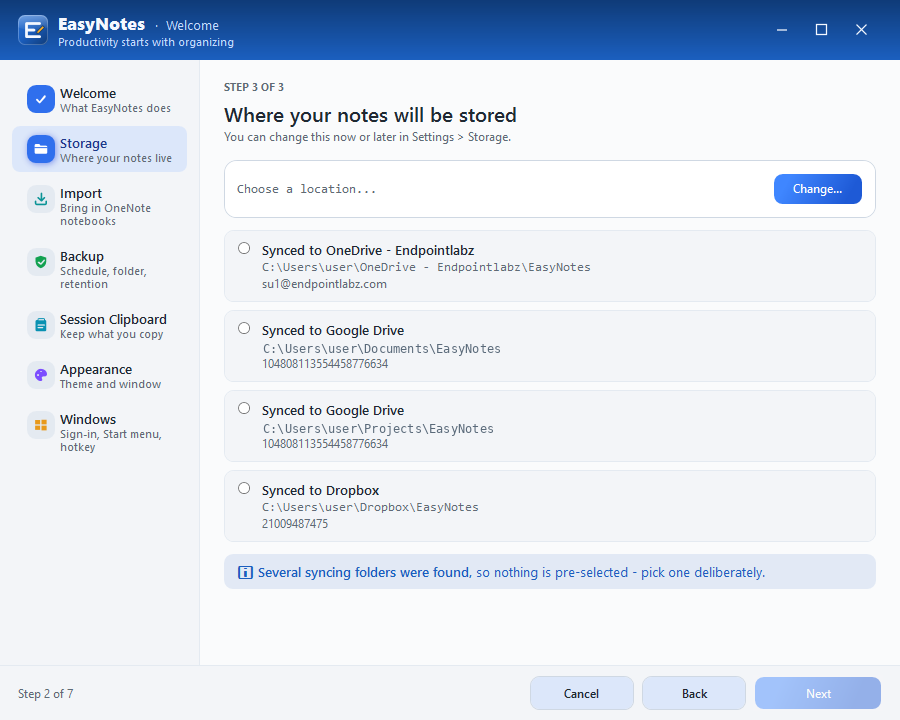Click the path C:\Users\user\Projects\EasyNotes
Viewport: 900px width, 720px height.
[x=378, y=428]
